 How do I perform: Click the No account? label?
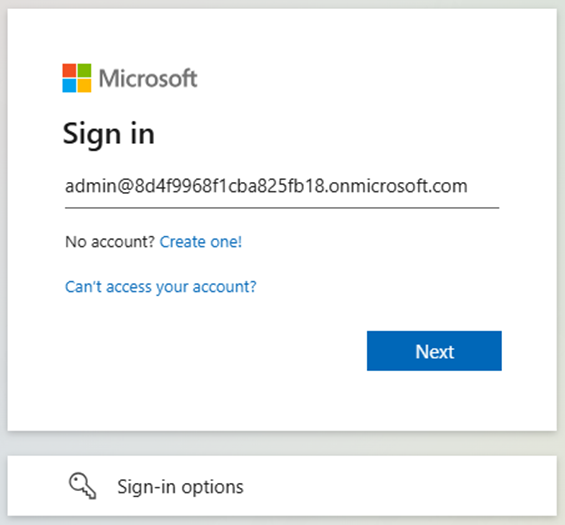point(110,242)
